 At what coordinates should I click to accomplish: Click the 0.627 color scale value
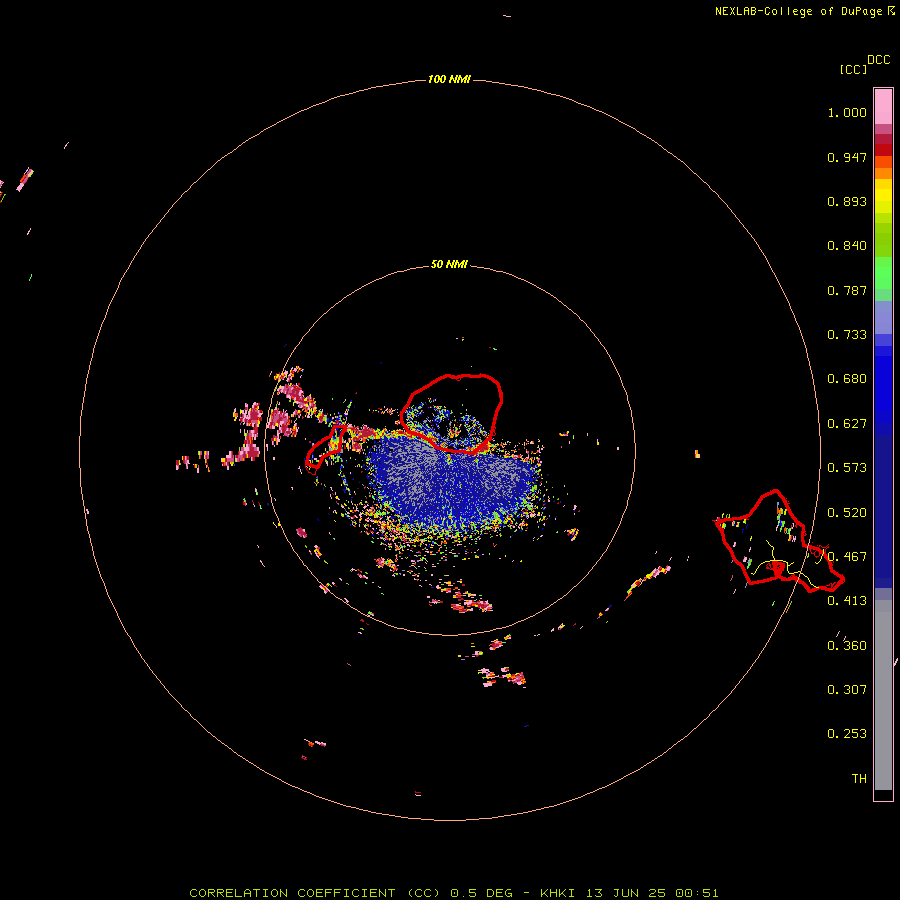(x=847, y=424)
